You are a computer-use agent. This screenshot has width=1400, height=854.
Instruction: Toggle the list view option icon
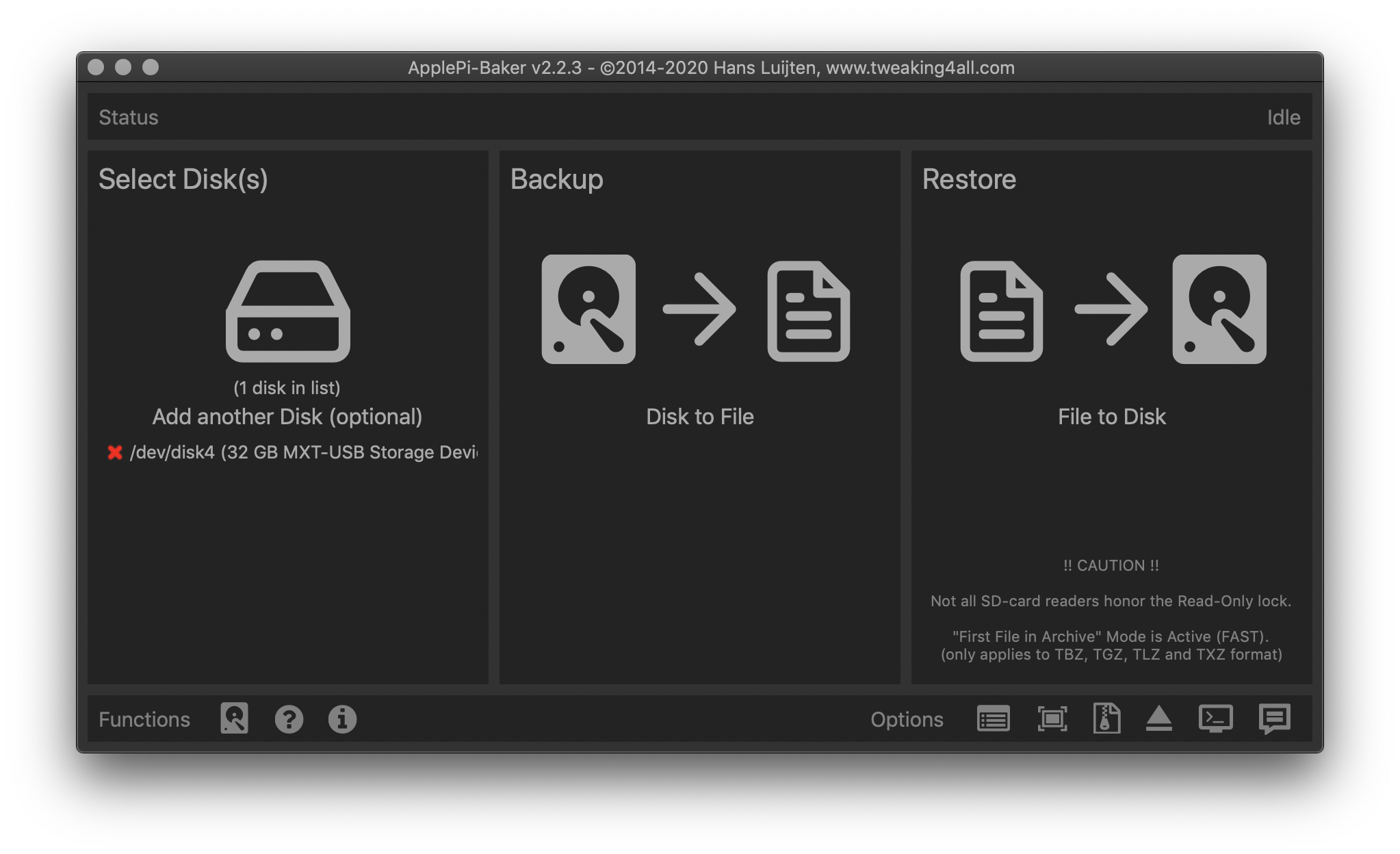click(993, 719)
